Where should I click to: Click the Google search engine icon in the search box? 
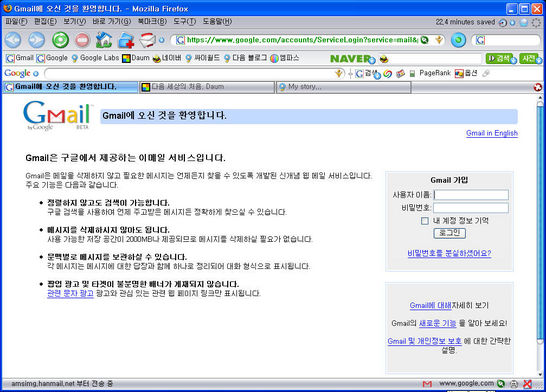pyautogui.click(x=480, y=40)
